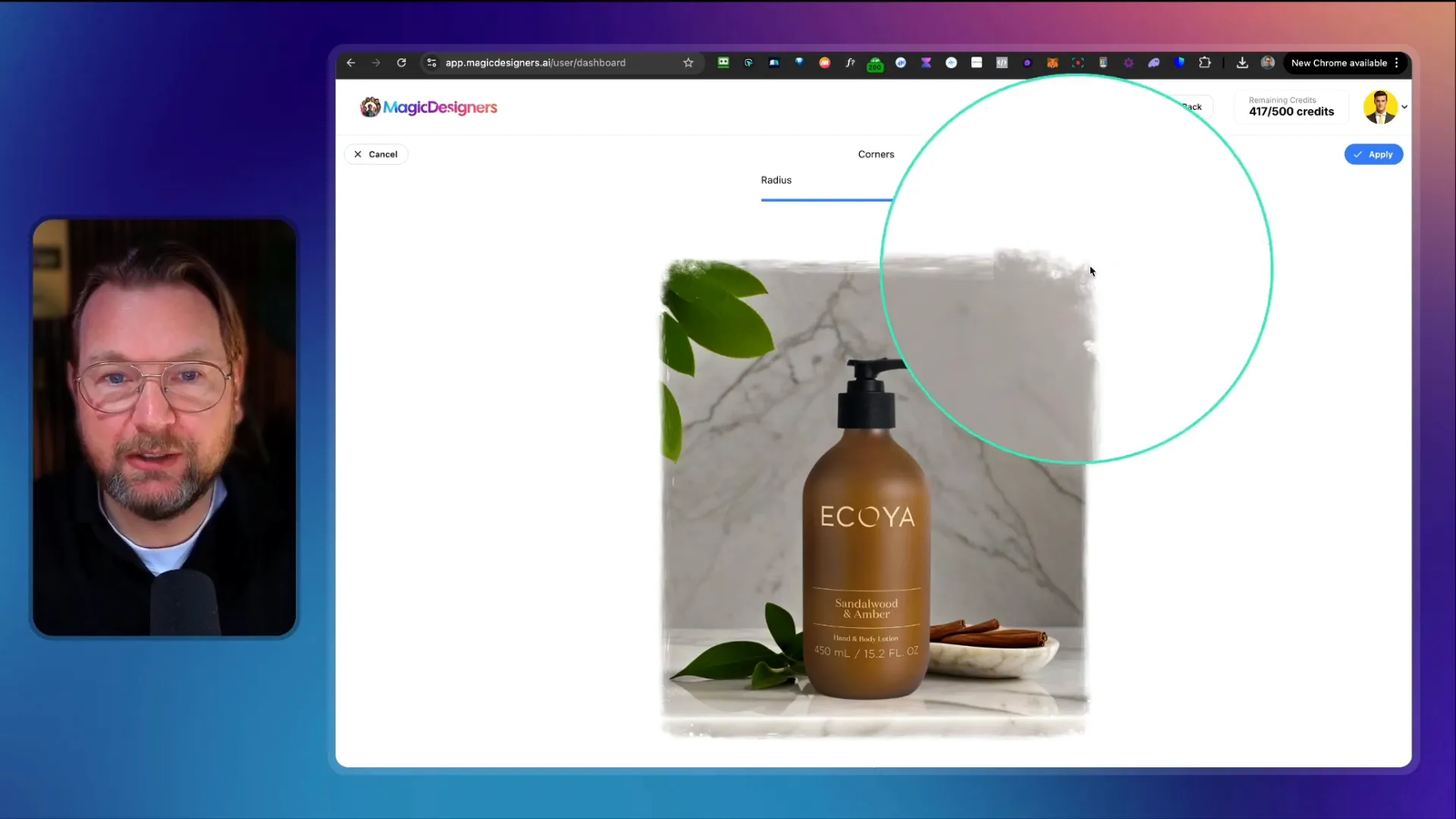The height and width of the screenshot is (819, 1456).
Task: Open the gray code brackets extension
Action: [x=1002, y=63]
